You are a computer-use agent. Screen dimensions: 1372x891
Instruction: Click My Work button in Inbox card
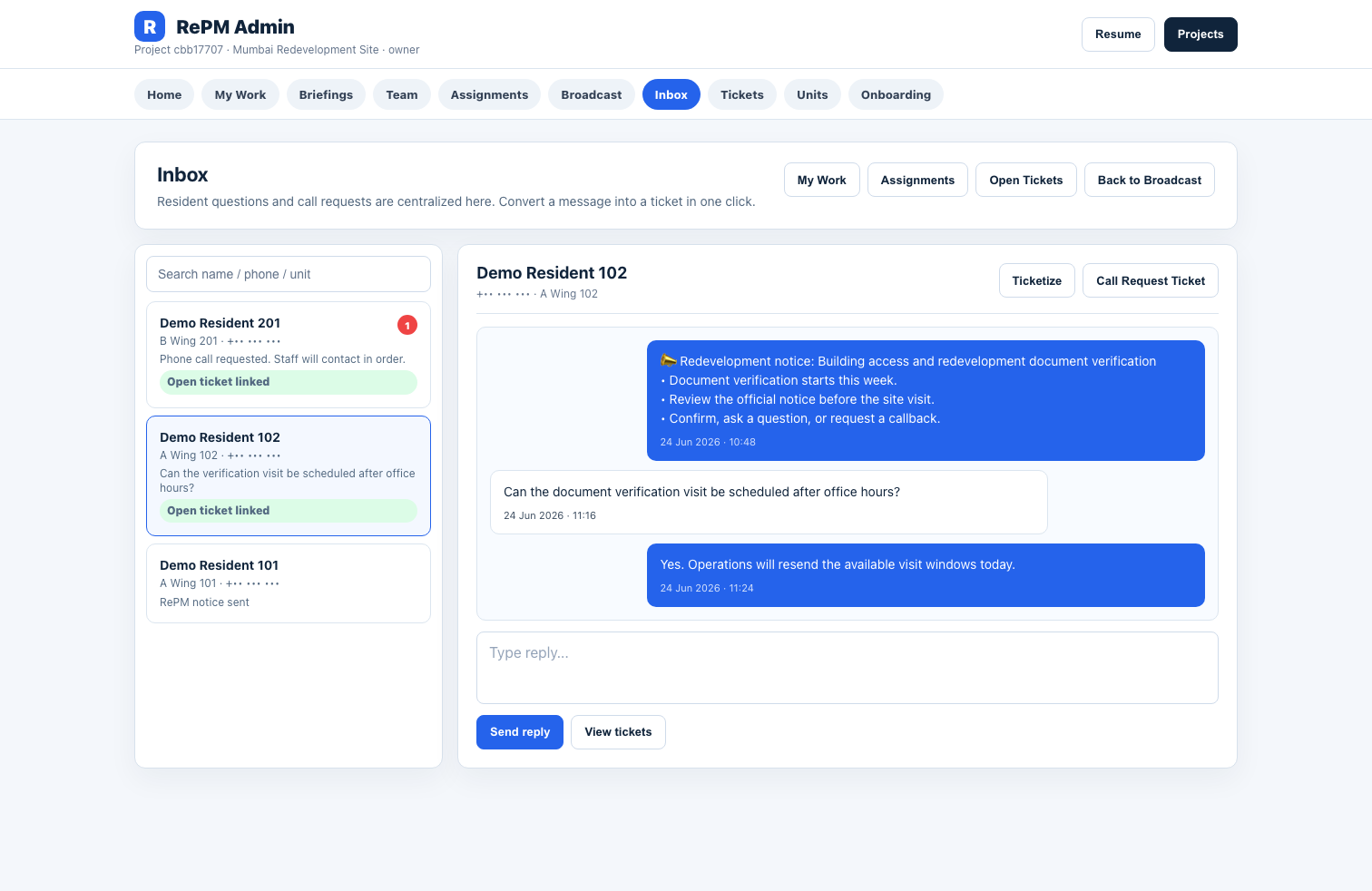coord(822,180)
